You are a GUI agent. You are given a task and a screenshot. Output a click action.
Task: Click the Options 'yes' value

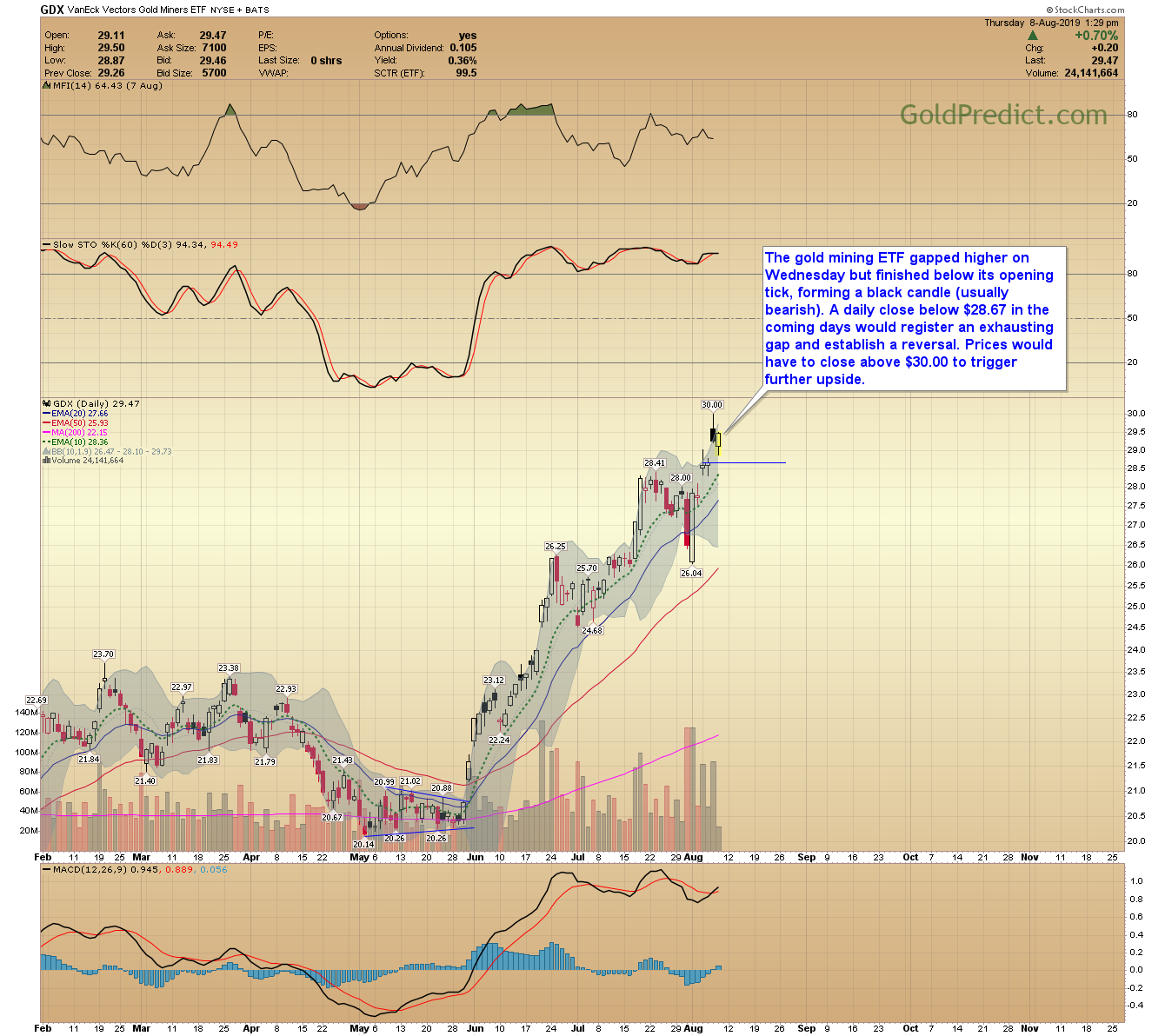[468, 36]
